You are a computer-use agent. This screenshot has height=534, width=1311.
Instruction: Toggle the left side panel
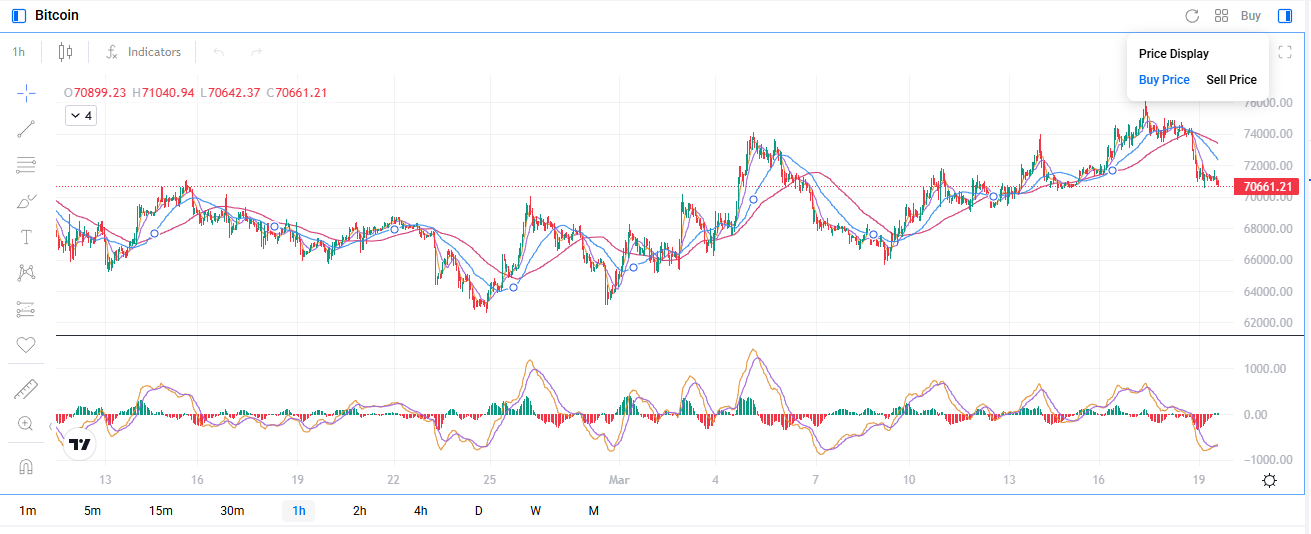point(18,16)
